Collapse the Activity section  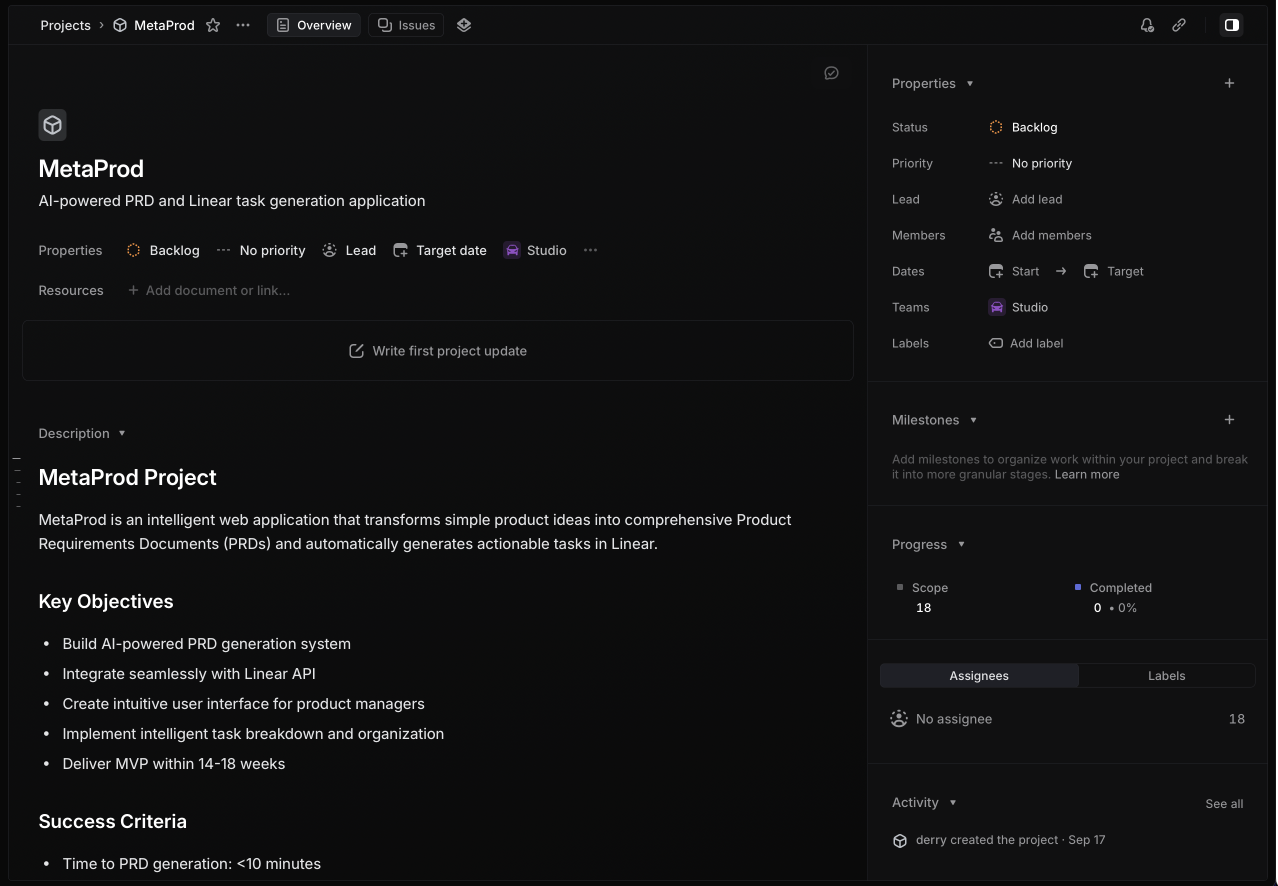(924, 802)
